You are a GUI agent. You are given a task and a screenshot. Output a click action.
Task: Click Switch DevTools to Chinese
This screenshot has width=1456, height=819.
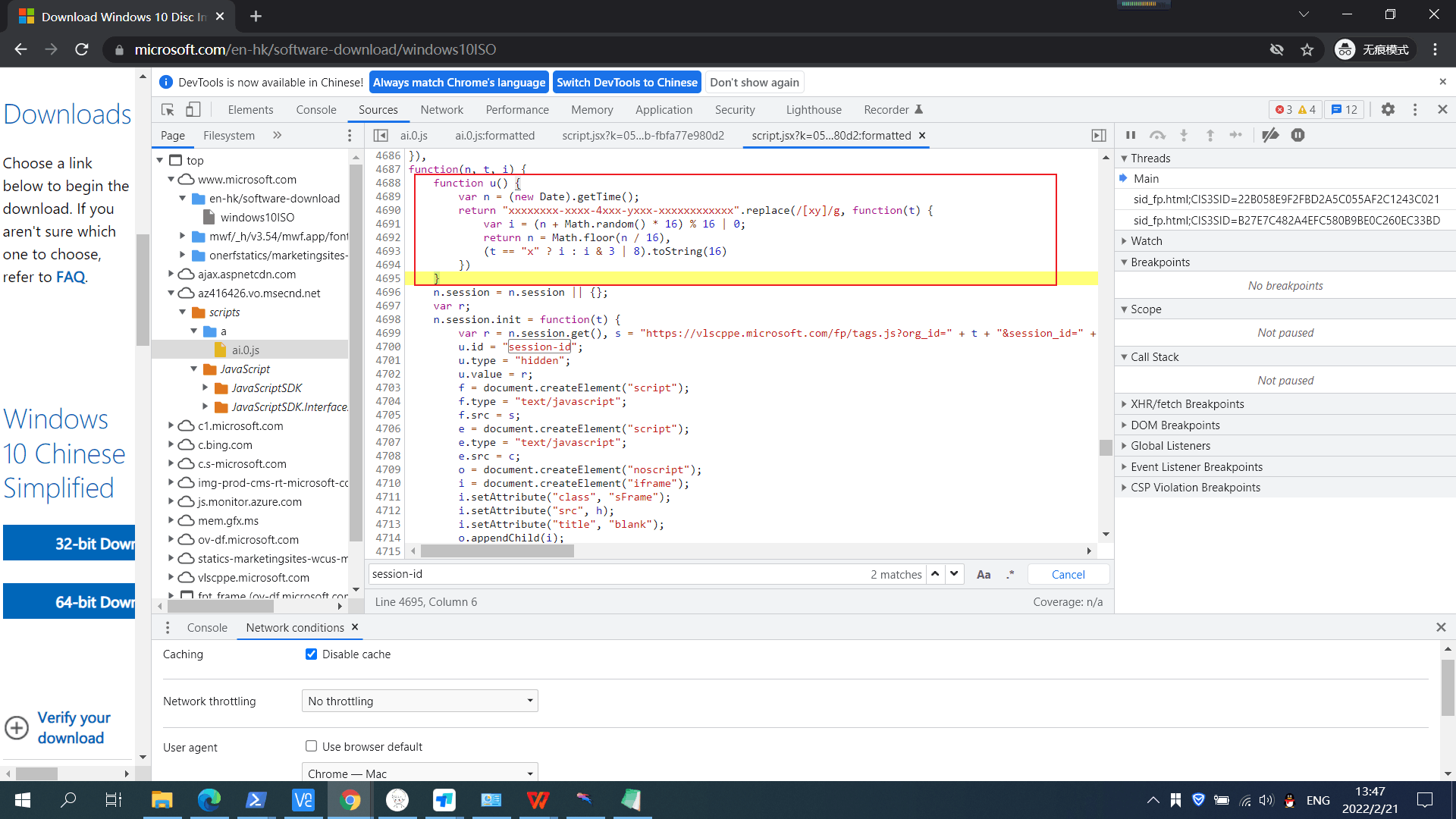click(x=626, y=83)
